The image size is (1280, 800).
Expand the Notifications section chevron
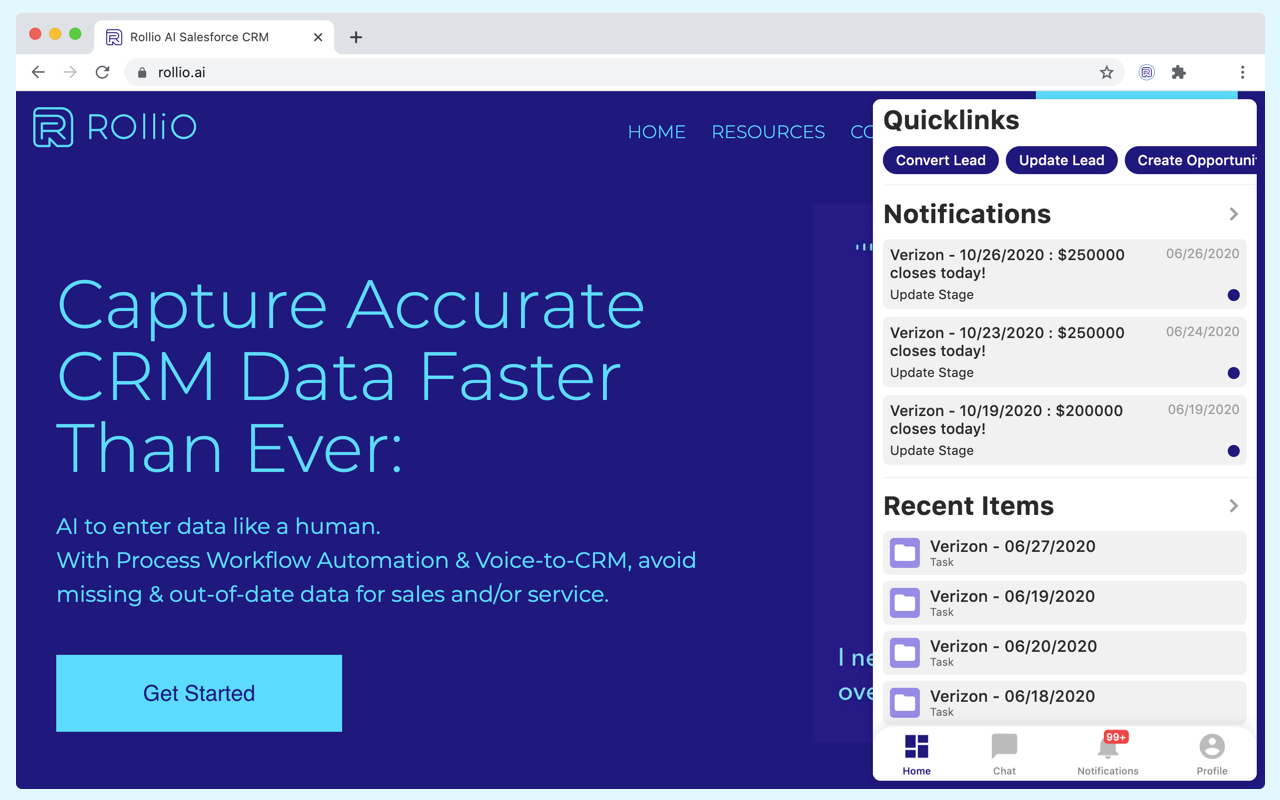(x=1234, y=214)
